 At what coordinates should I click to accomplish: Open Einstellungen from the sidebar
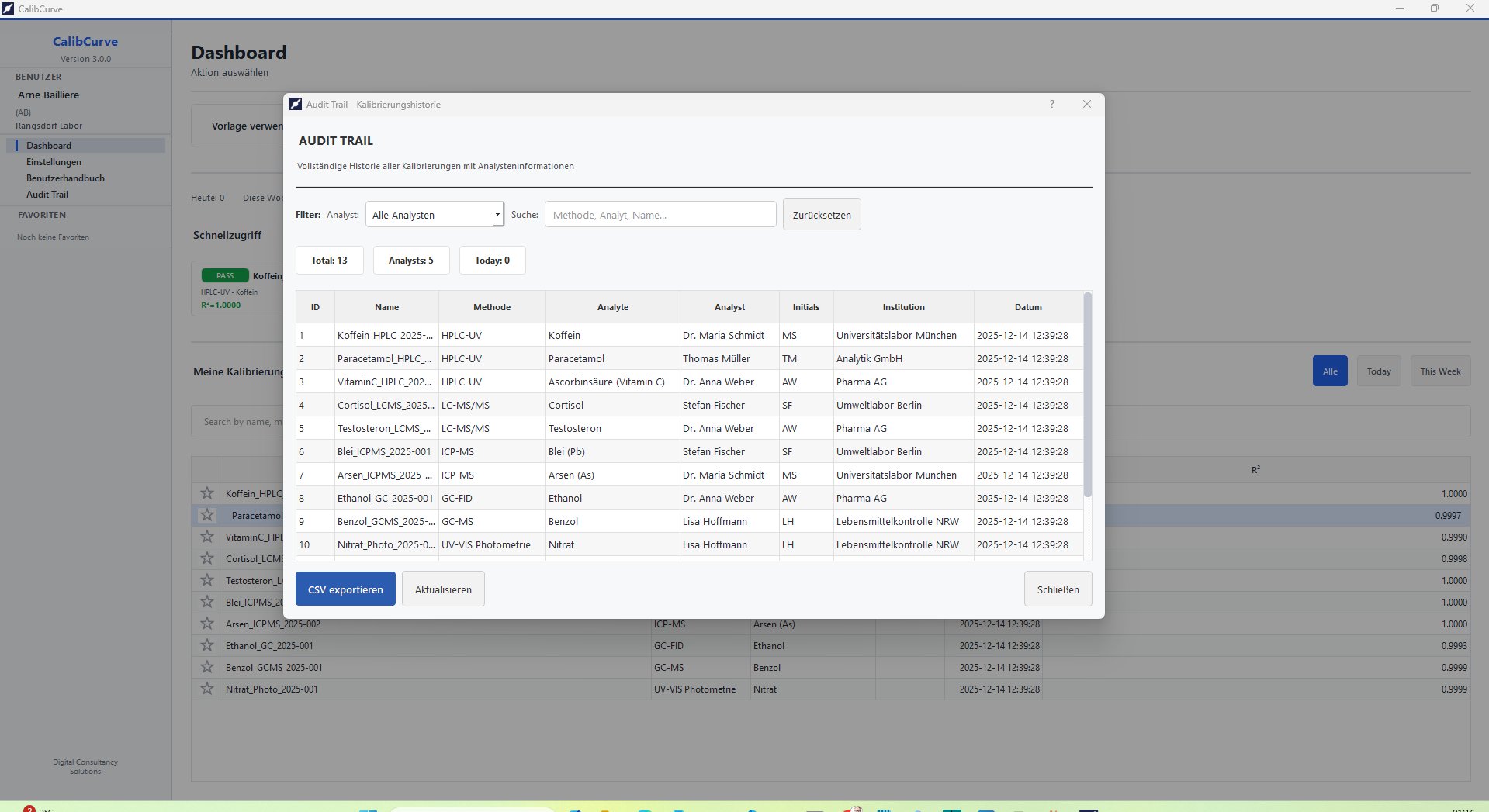click(x=54, y=162)
